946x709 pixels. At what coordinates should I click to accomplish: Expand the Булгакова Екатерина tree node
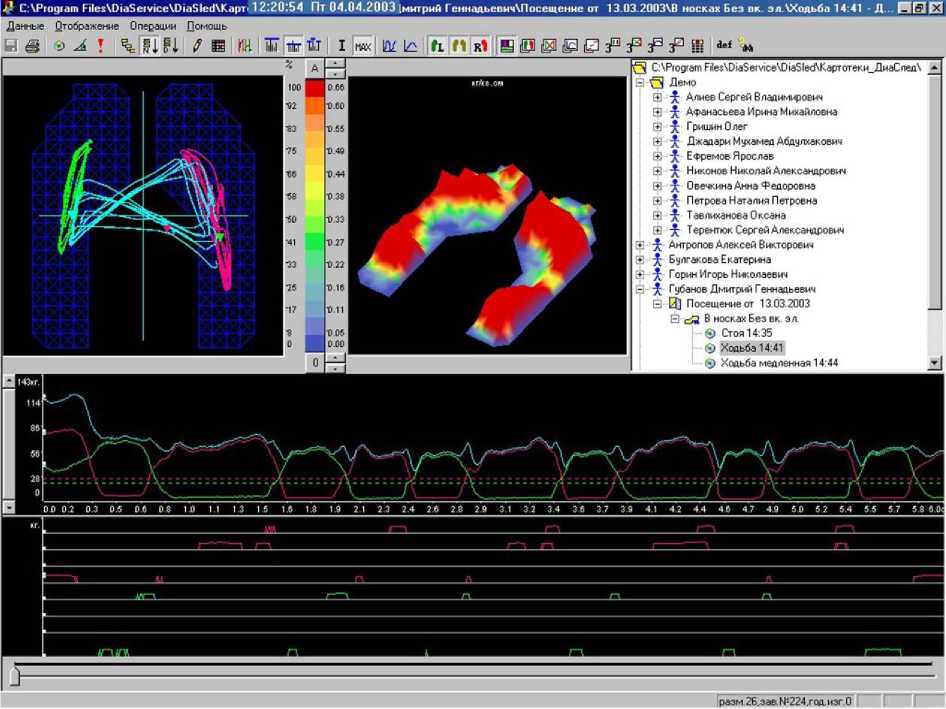pos(640,259)
